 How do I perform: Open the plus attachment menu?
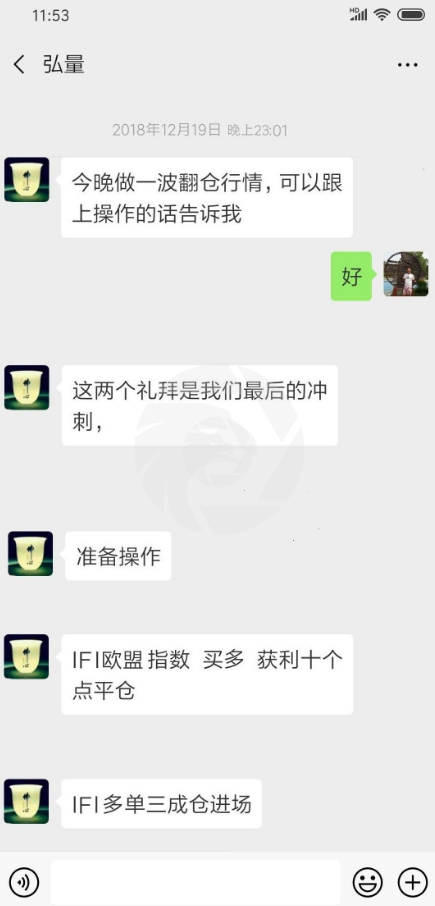(x=413, y=882)
